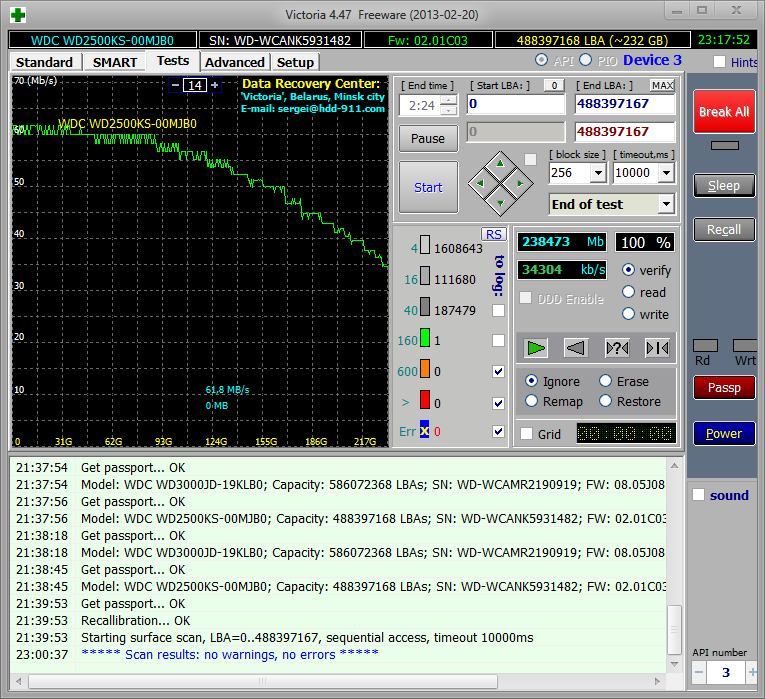Expand the timeout ms dropdown
765x699 pixels.
667,173
